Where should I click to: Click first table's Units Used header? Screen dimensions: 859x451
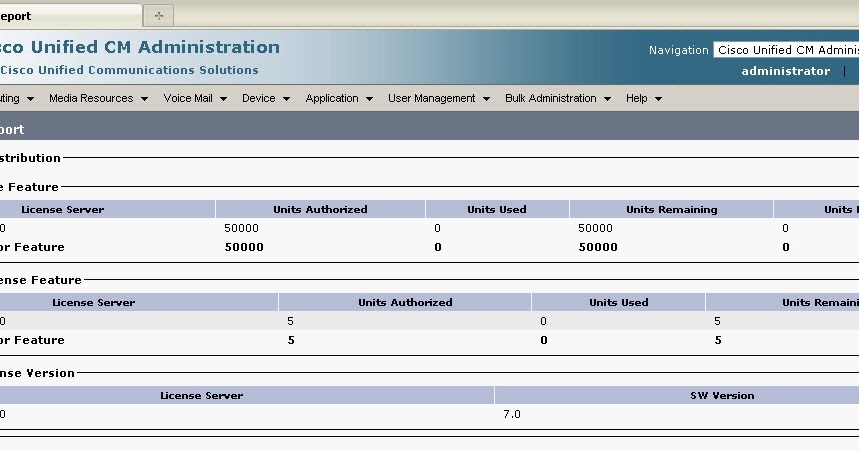click(x=497, y=209)
